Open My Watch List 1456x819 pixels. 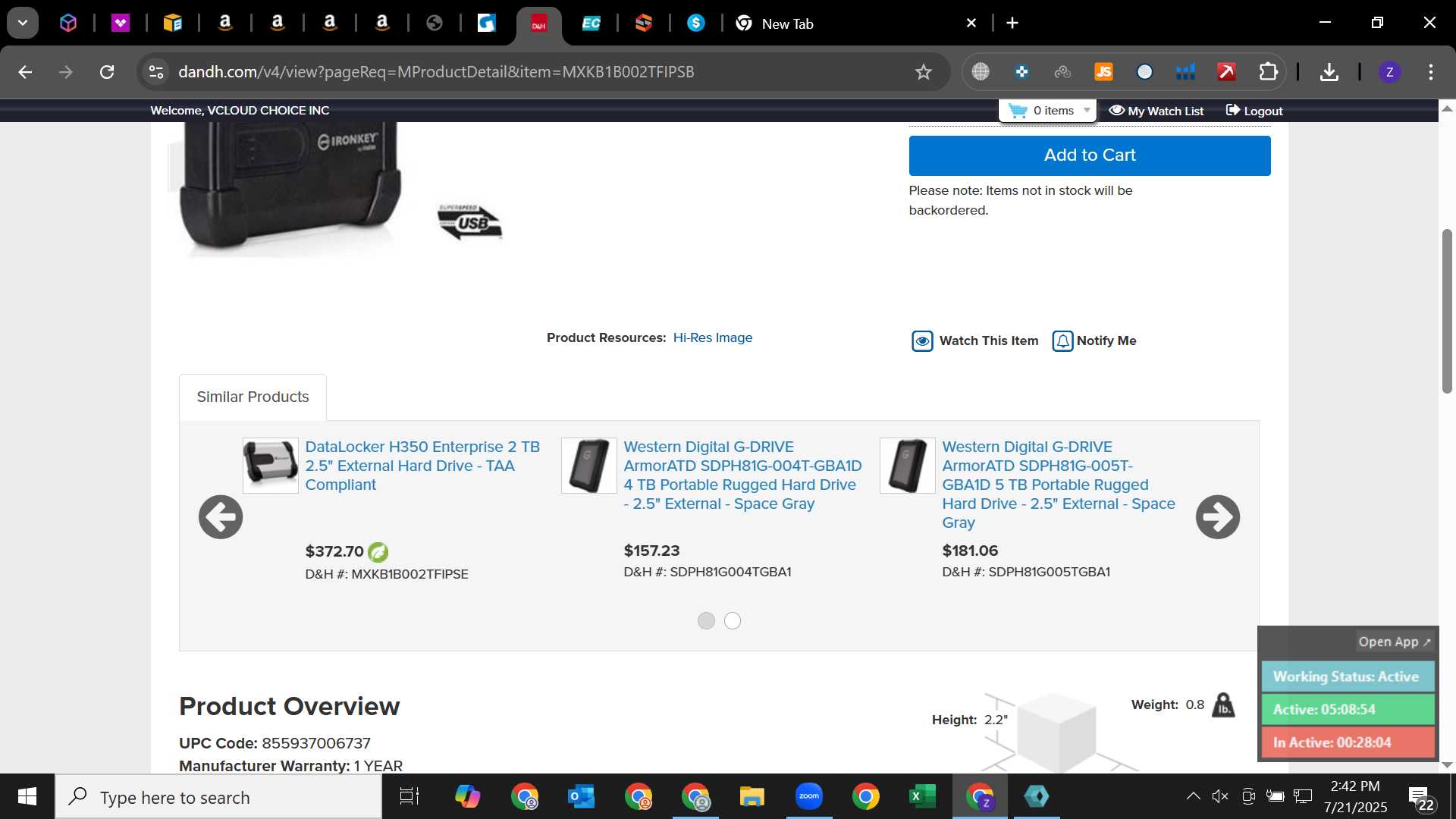tap(1156, 111)
